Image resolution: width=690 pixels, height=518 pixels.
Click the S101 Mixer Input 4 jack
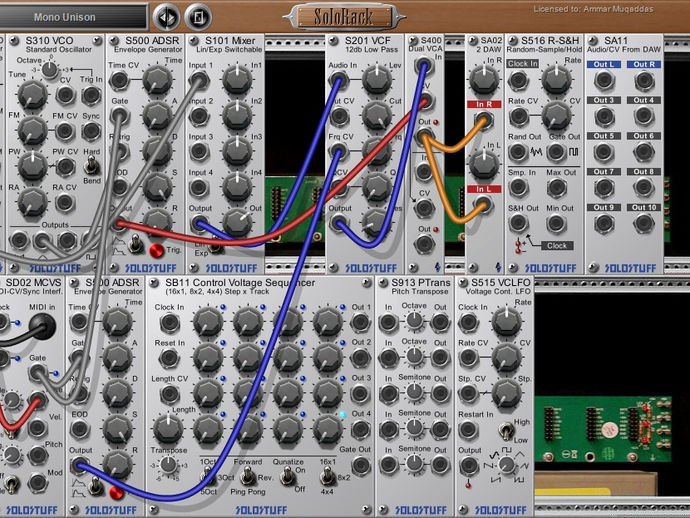[199, 188]
